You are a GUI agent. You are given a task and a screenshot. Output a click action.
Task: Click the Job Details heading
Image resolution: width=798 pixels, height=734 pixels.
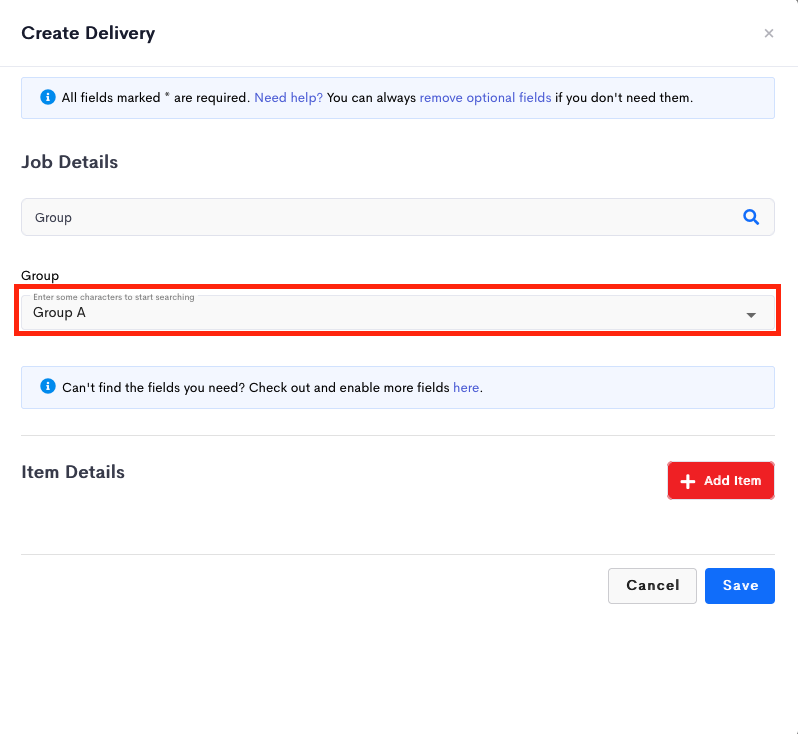click(70, 162)
